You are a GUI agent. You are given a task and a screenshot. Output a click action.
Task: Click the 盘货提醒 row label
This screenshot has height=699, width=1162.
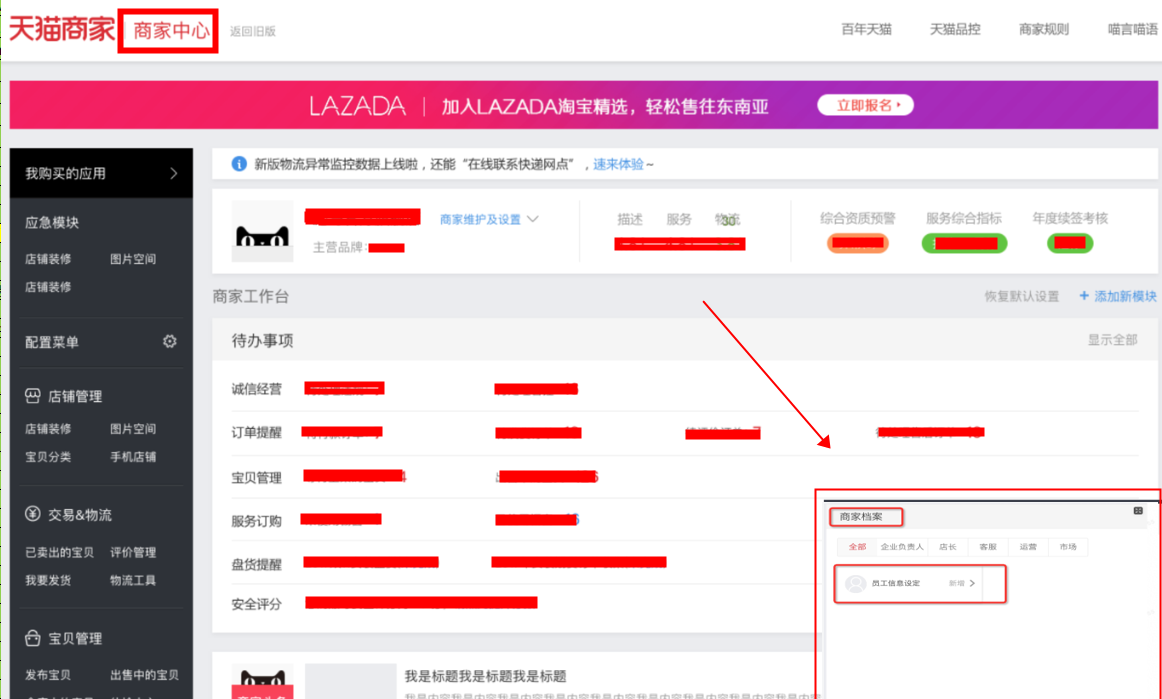256,564
